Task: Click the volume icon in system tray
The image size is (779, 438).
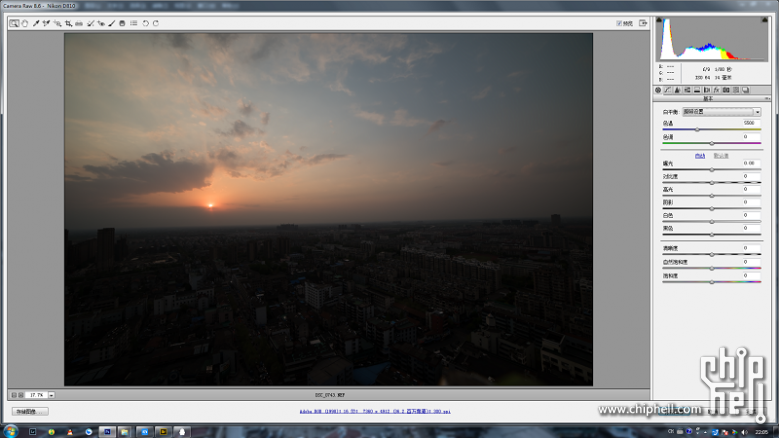Action: click(744, 432)
